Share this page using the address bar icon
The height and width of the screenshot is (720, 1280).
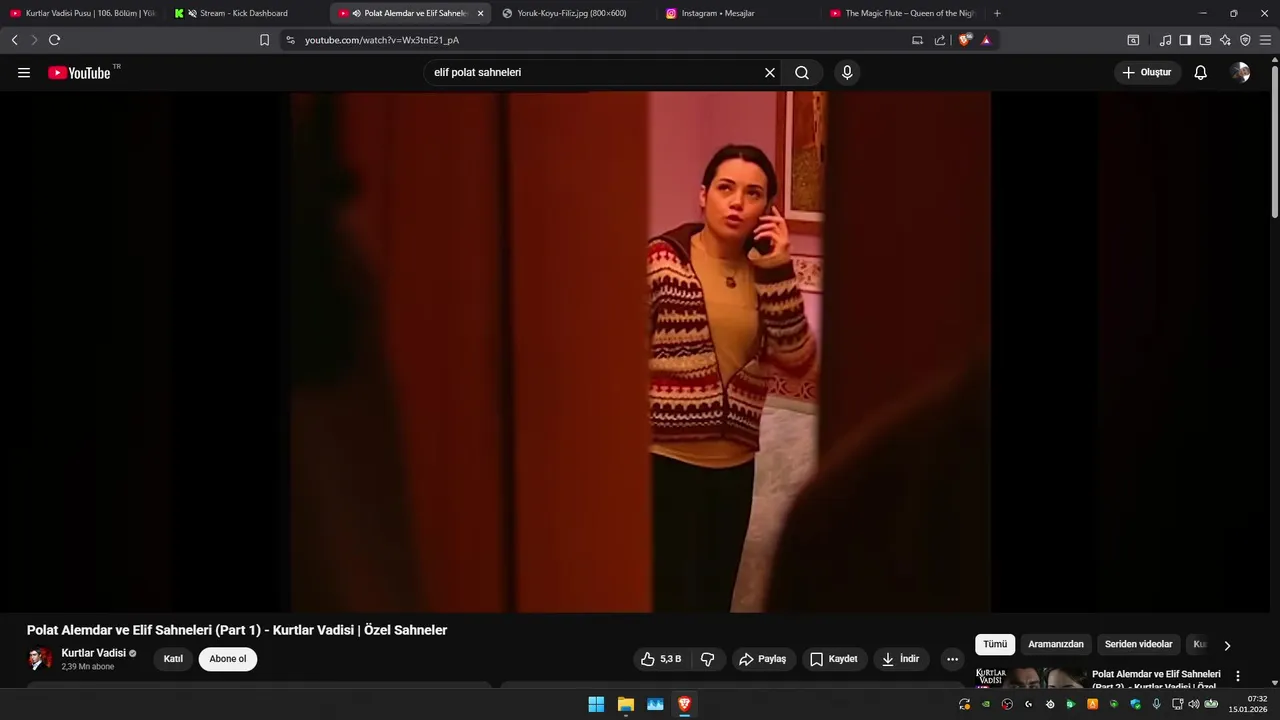coord(940,40)
